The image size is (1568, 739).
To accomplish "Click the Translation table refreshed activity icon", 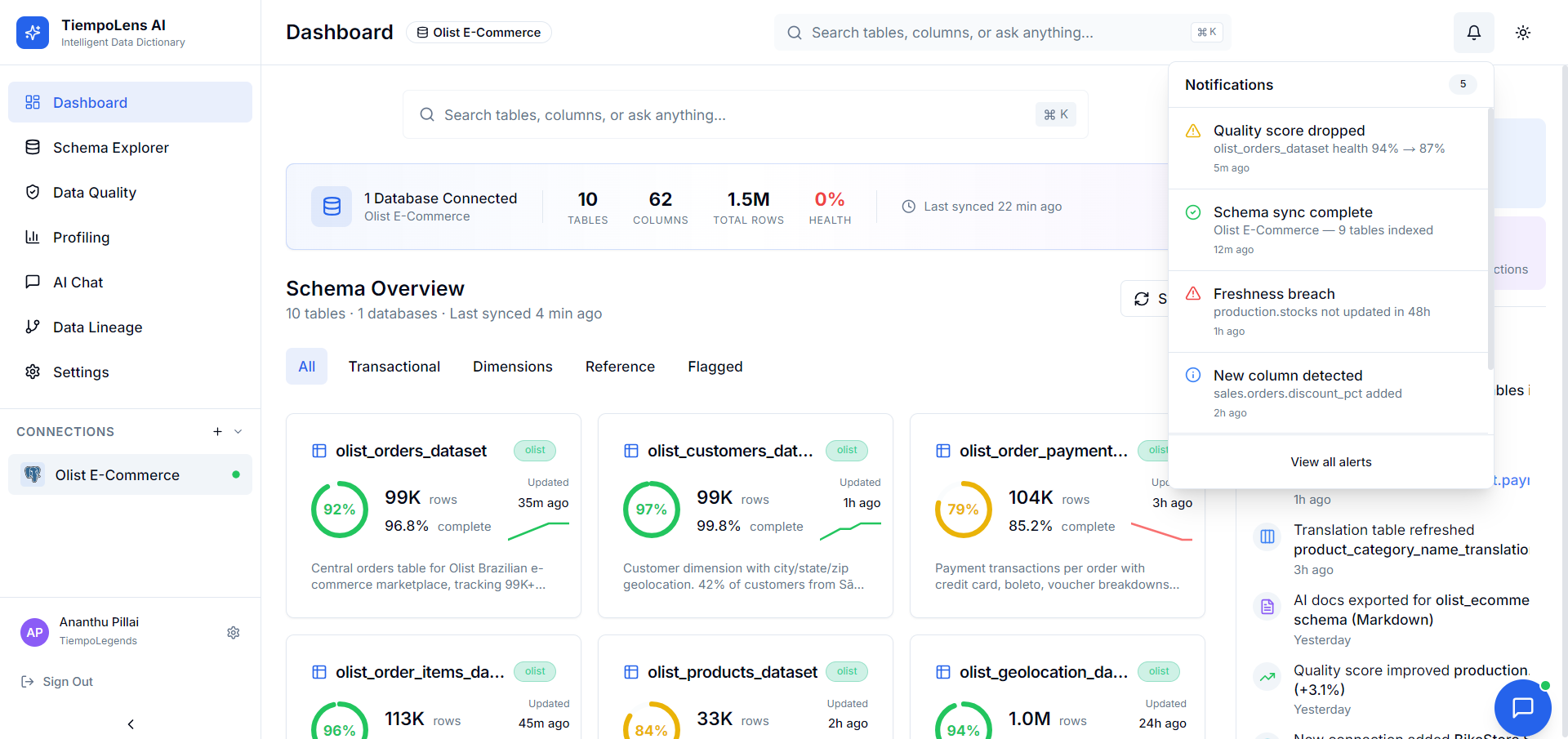I will (1267, 536).
